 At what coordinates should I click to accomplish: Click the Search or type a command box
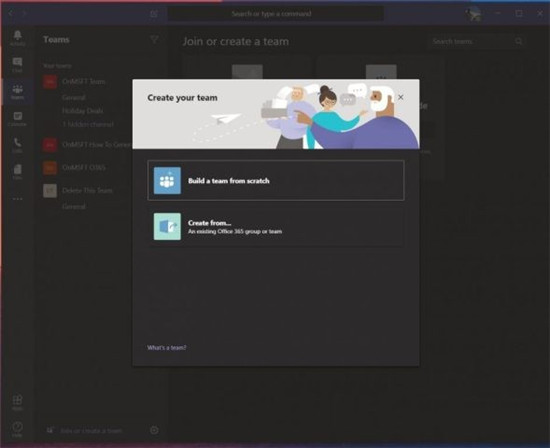(275, 14)
